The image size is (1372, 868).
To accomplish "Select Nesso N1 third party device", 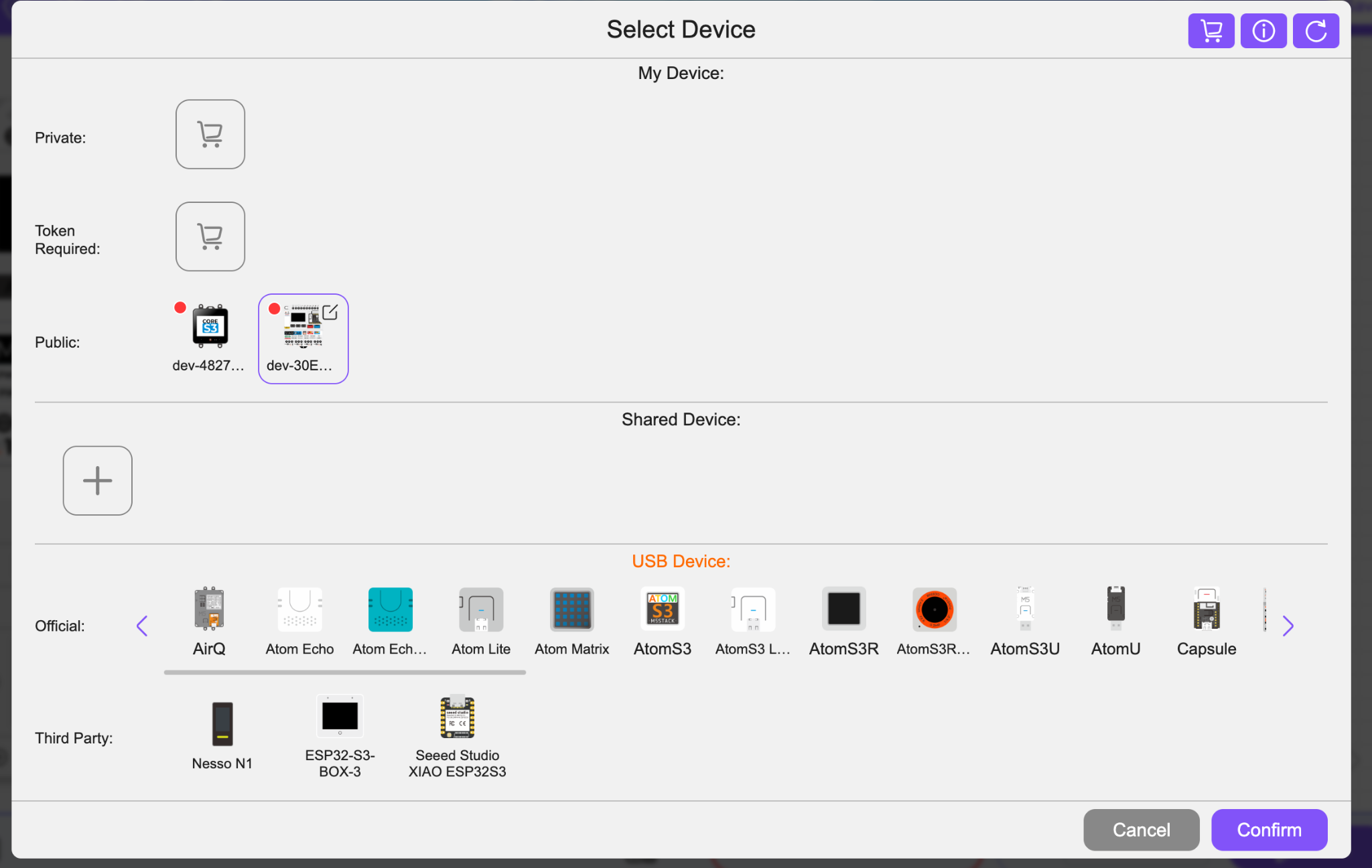I will tap(222, 735).
